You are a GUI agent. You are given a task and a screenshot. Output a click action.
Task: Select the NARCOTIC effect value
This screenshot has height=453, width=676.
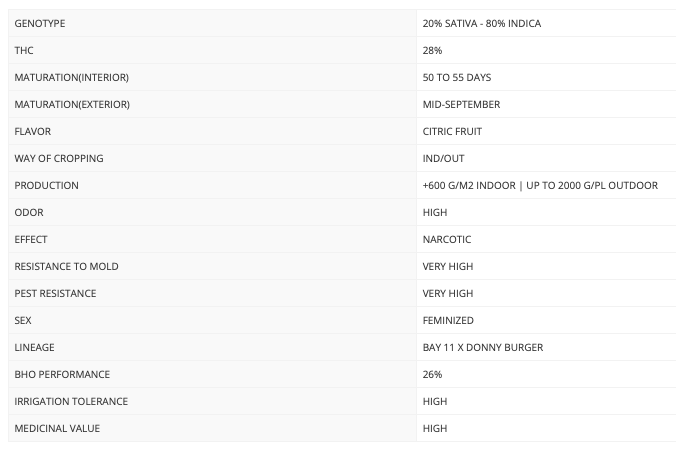click(447, 239)
